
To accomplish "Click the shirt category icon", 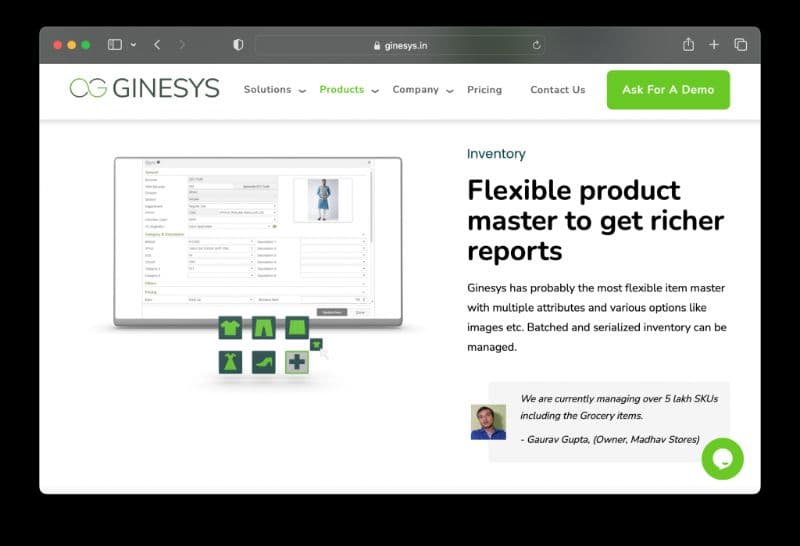I will pyautogui.click(x=230, y=328).
